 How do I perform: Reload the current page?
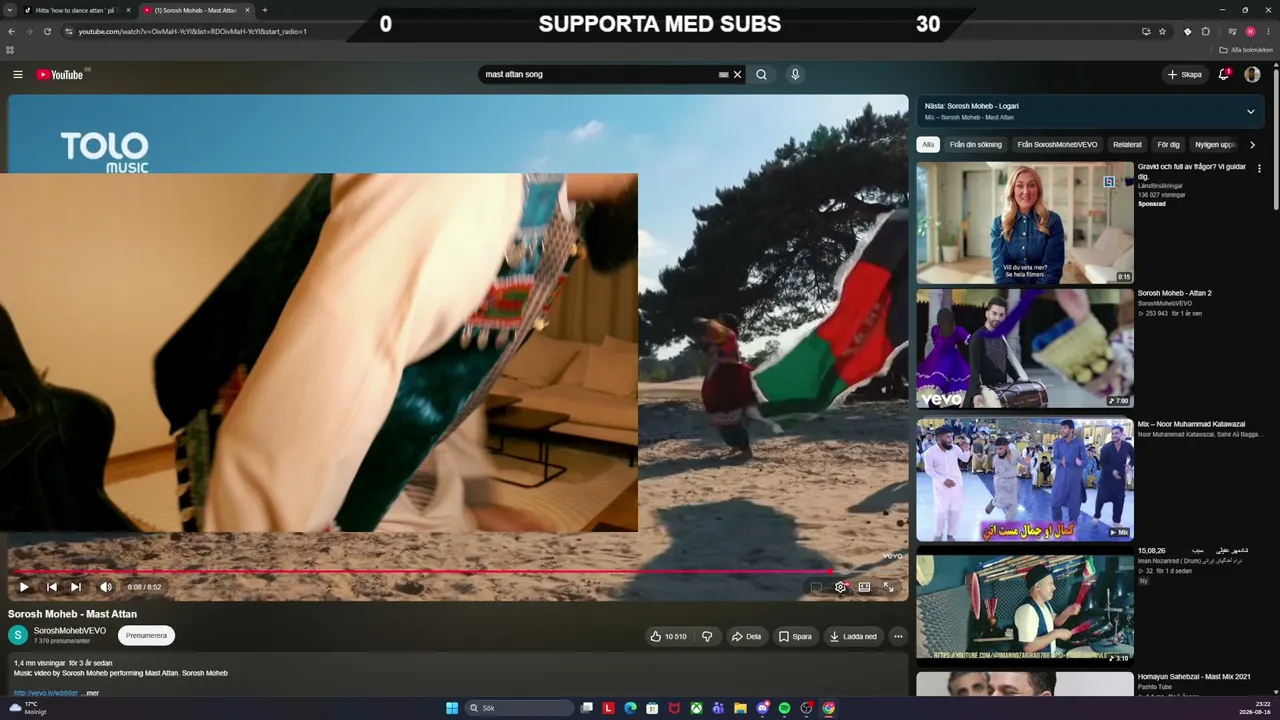[x=47, y=31]
